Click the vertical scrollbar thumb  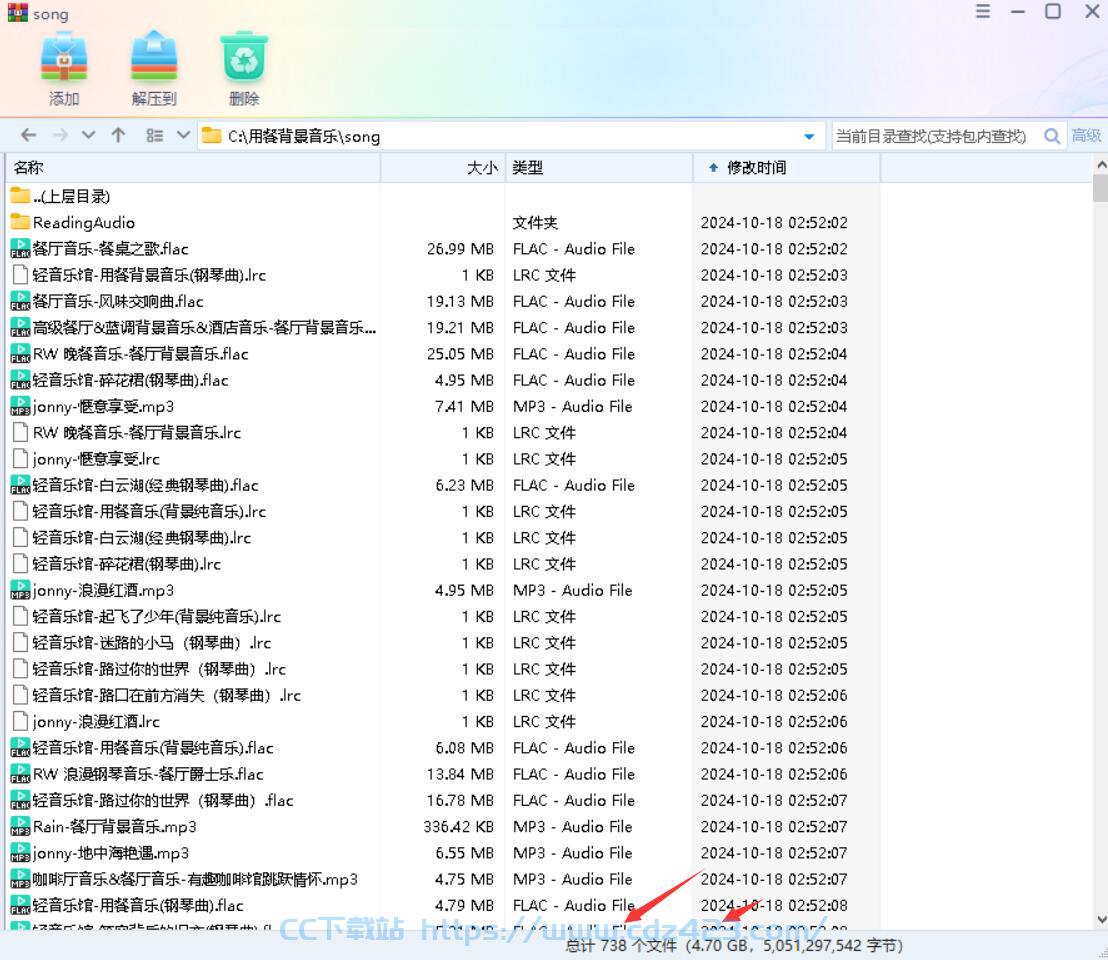click(x=1100, y=189)
